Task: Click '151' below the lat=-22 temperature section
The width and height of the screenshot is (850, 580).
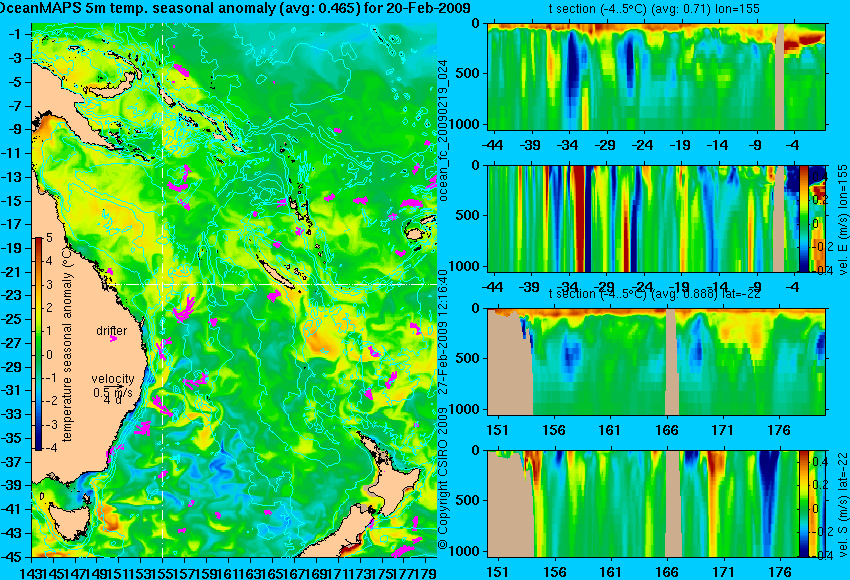Action: (498, 430)
